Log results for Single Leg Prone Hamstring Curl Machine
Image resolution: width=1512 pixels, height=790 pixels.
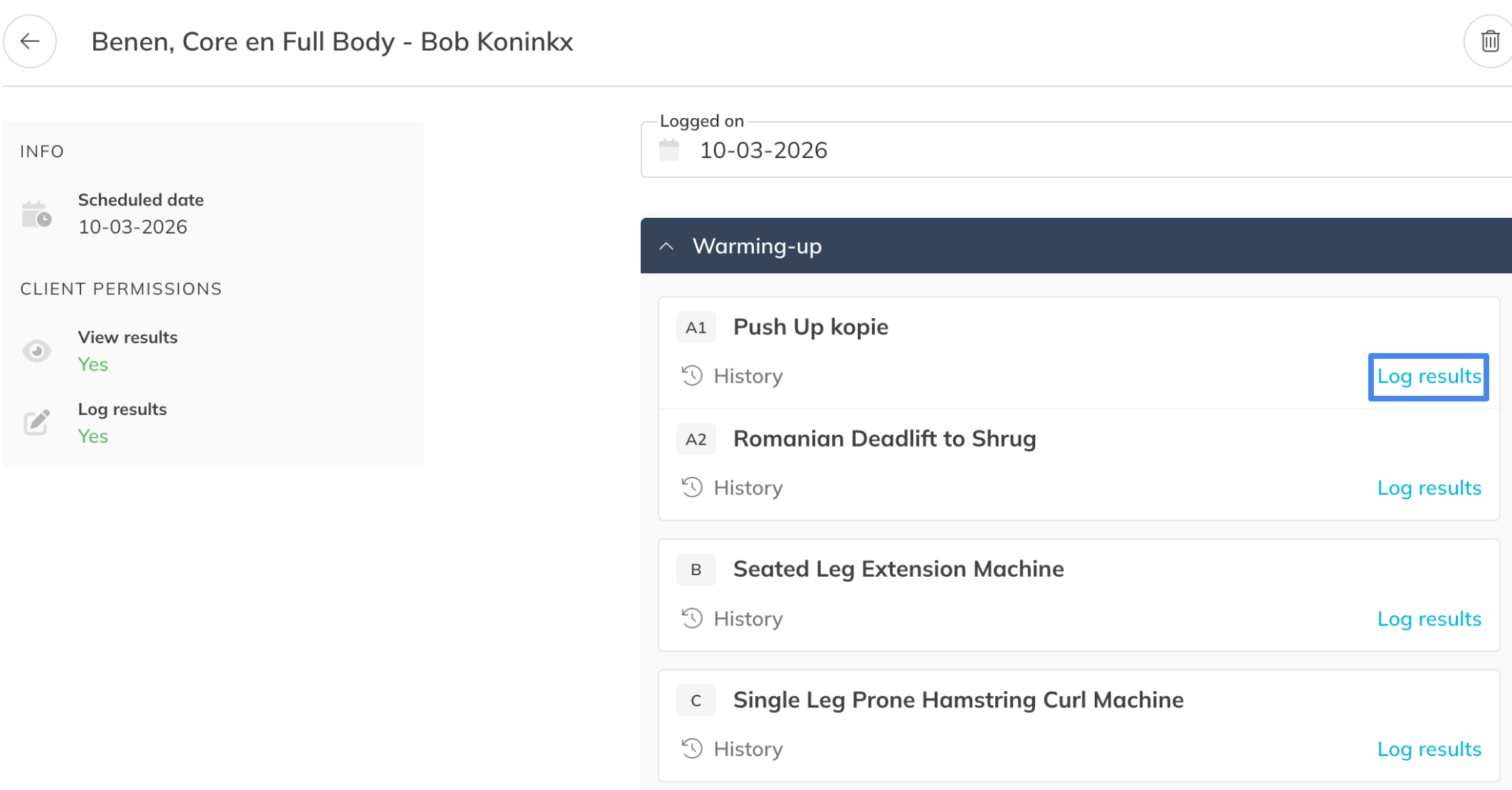point(1429,749)
